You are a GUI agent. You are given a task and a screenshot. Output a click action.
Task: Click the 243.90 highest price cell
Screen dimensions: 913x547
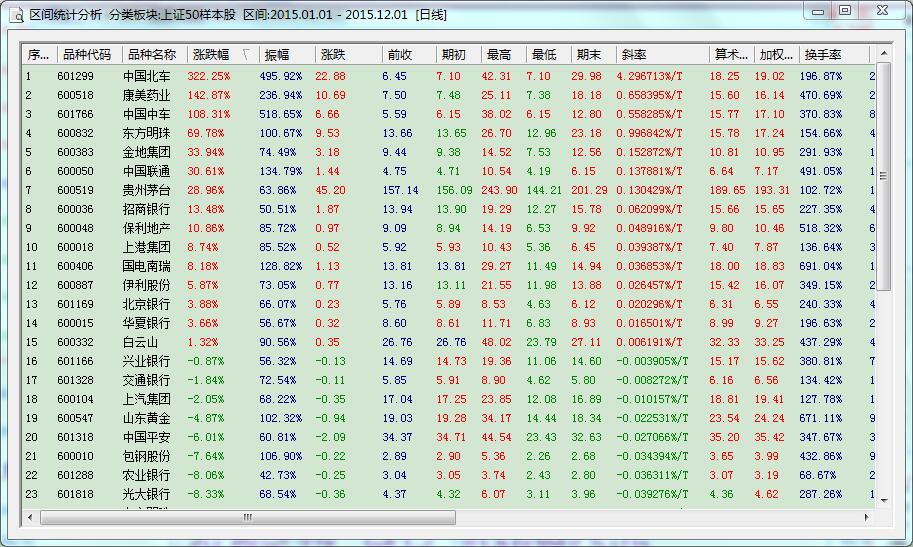(499, 190)
